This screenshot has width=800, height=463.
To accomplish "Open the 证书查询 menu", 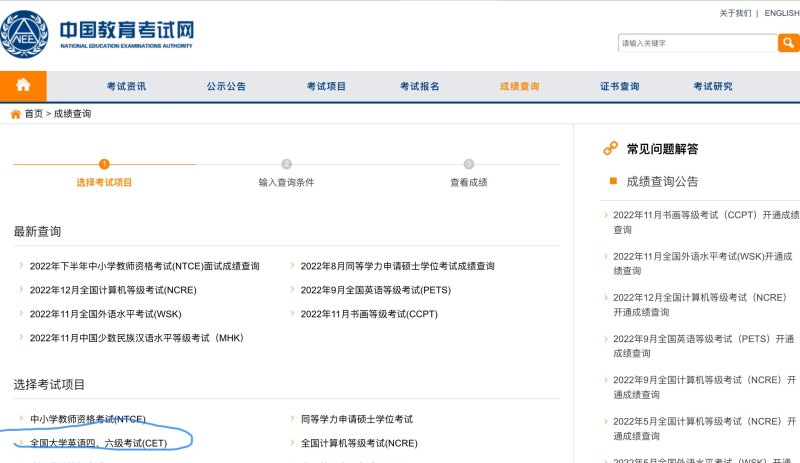I will pyautogui.click(x=619, y=86).
